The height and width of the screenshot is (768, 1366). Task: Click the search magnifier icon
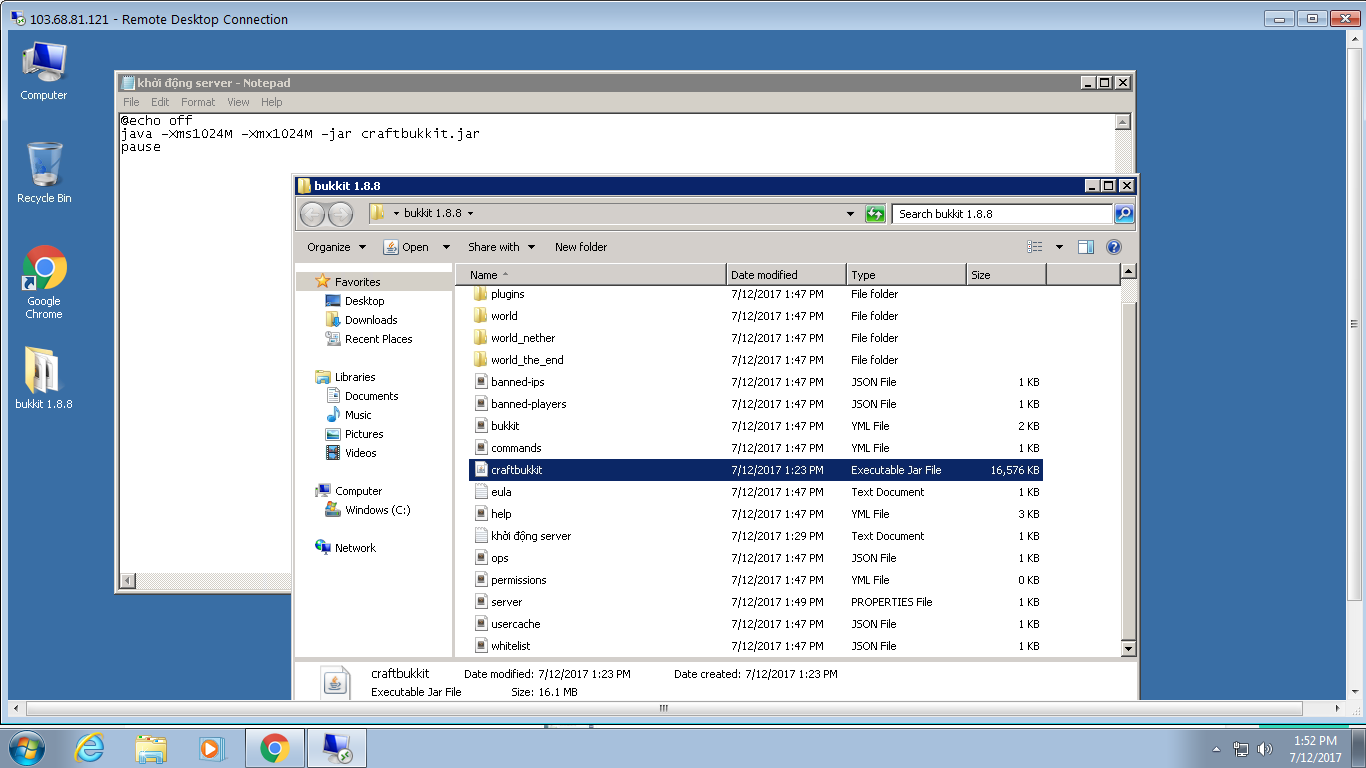1124,214
